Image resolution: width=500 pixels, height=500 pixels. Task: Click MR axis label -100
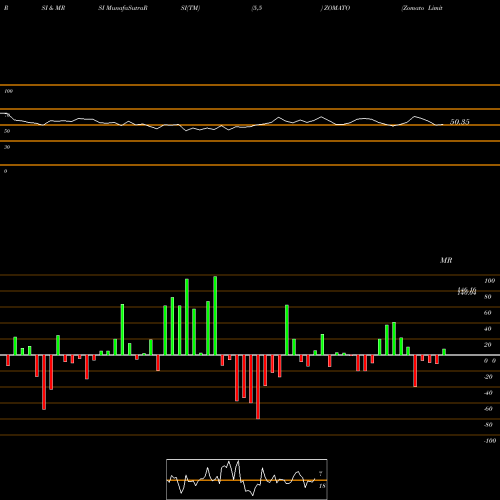point(490,441)
